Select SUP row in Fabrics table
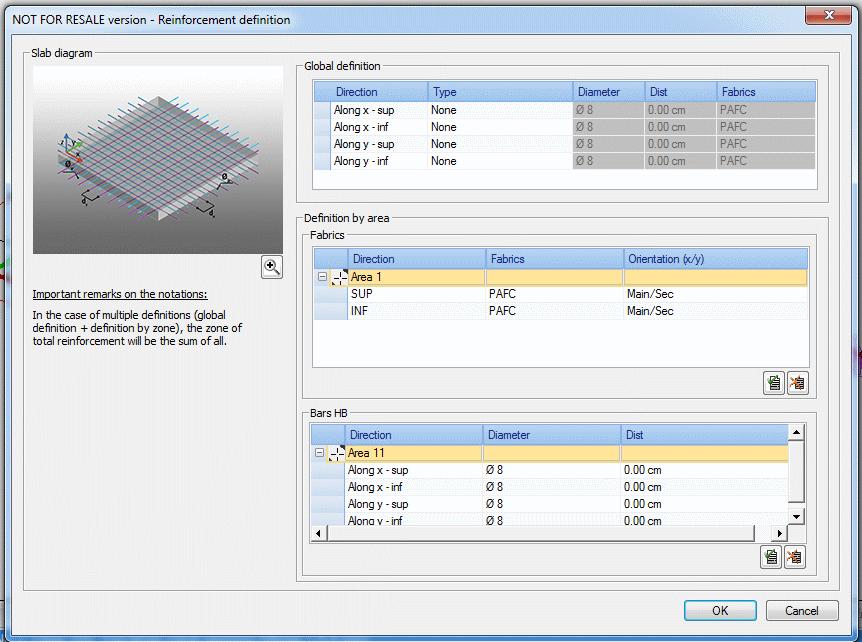 coord(561,294)
